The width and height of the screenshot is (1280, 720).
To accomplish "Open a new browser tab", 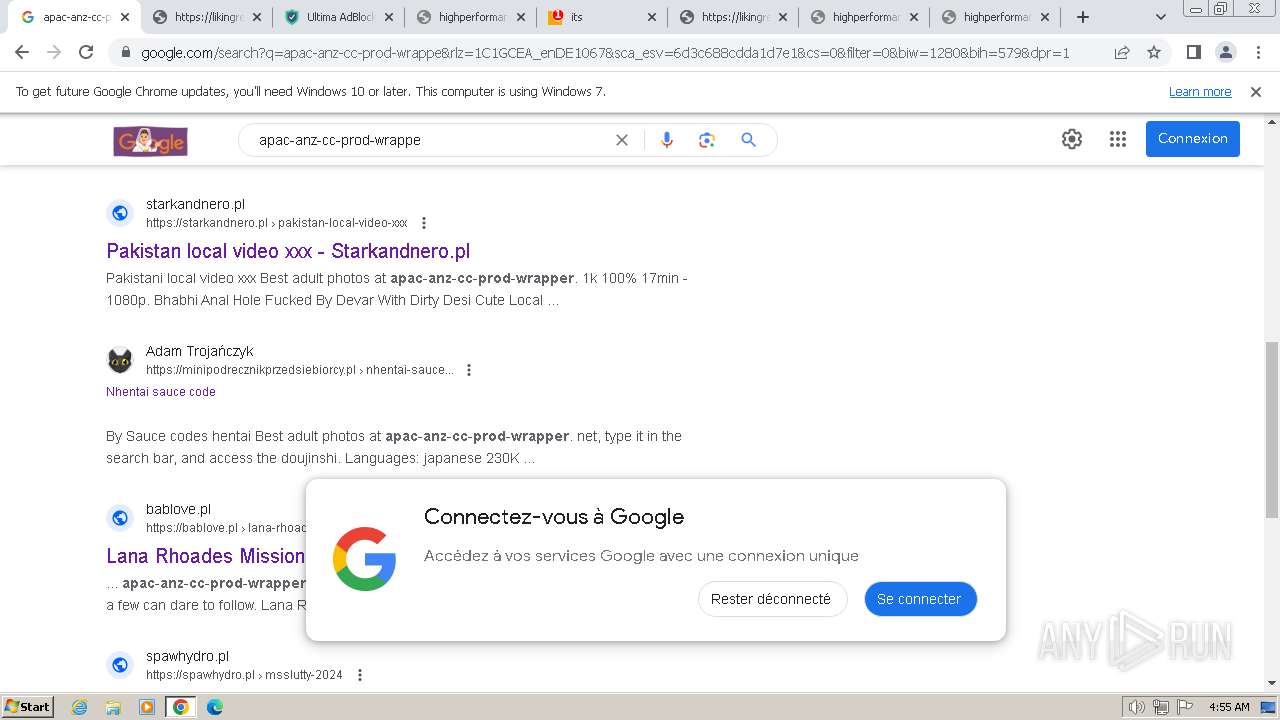I will point(1083,17).
